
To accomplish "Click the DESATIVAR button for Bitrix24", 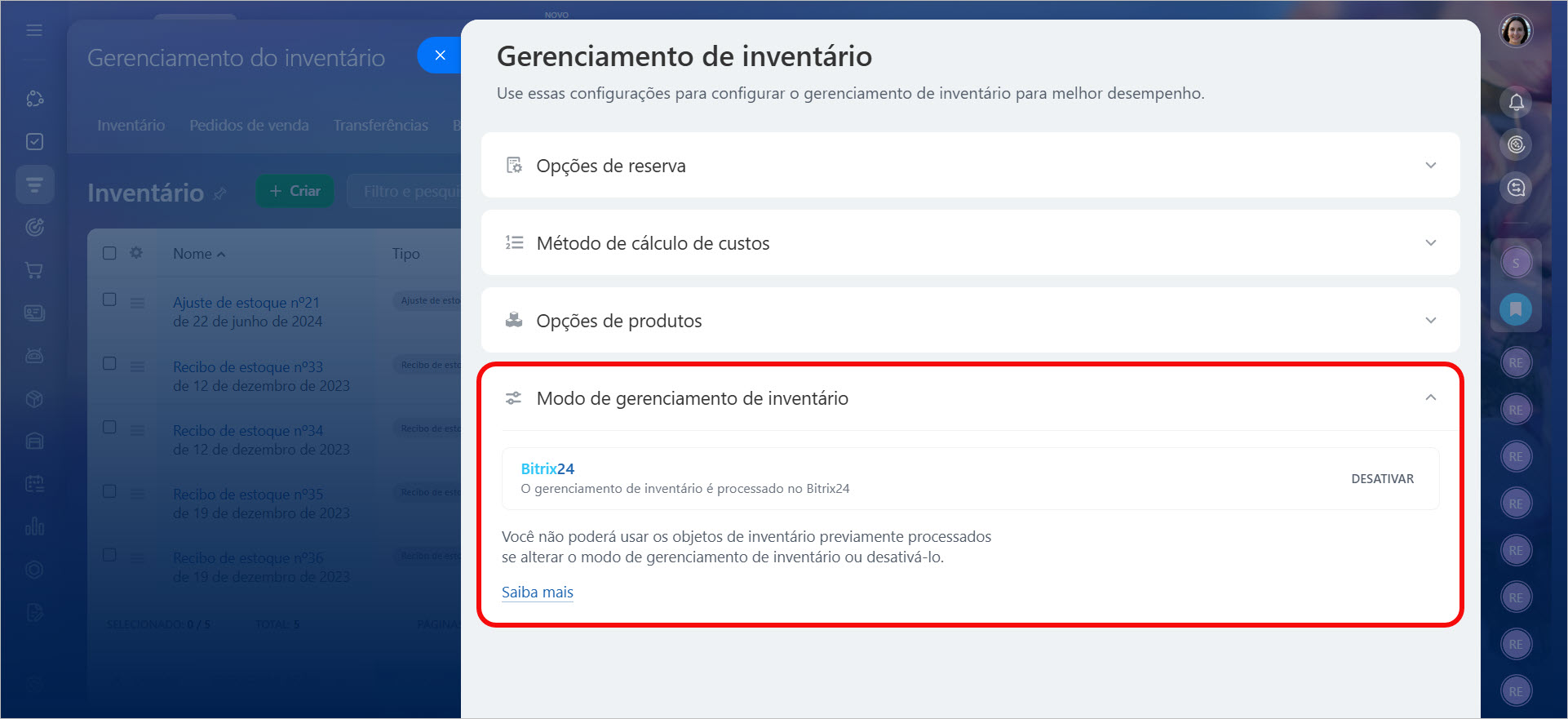I will tap(1382, 479).
